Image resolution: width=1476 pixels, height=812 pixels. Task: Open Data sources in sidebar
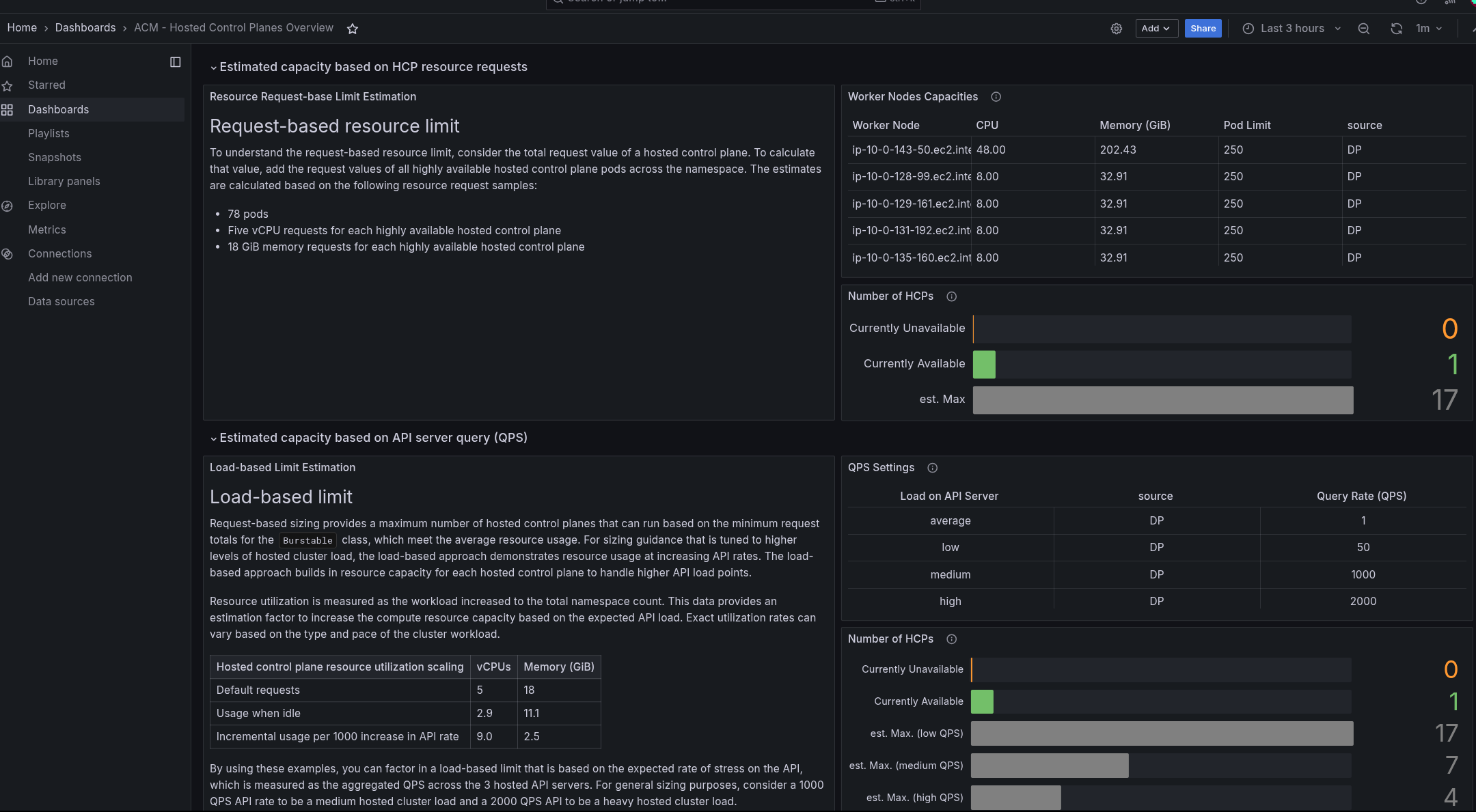point(61,302)
